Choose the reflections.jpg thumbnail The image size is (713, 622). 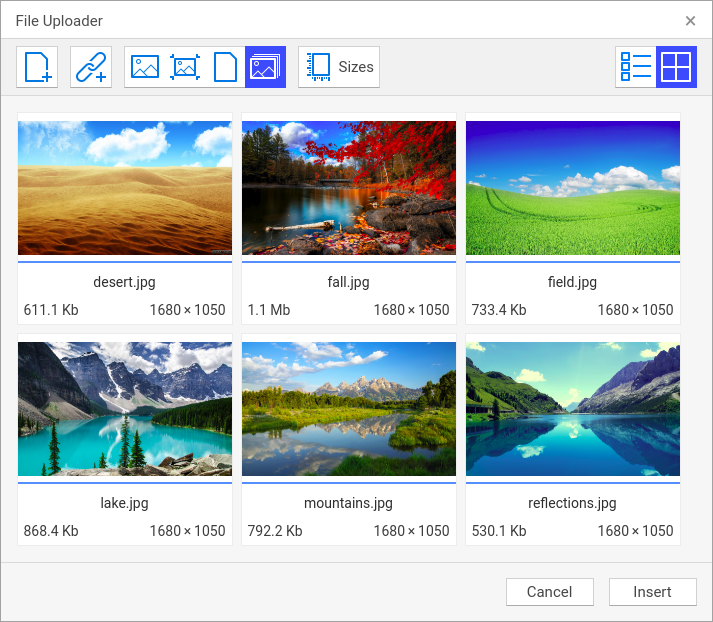click(x=573, y=409)
